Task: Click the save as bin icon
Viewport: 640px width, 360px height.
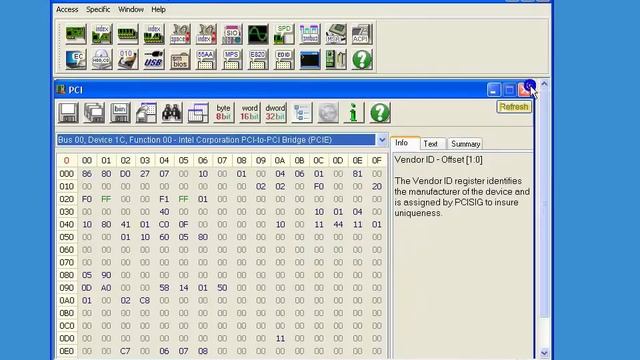Action: [x=120, y=113]
